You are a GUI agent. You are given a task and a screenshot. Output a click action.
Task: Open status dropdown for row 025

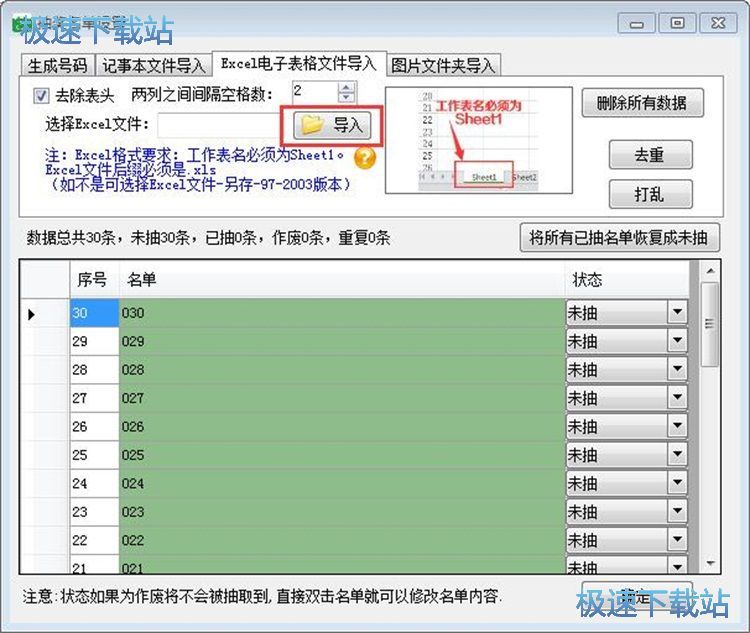[x=677, y=455]
